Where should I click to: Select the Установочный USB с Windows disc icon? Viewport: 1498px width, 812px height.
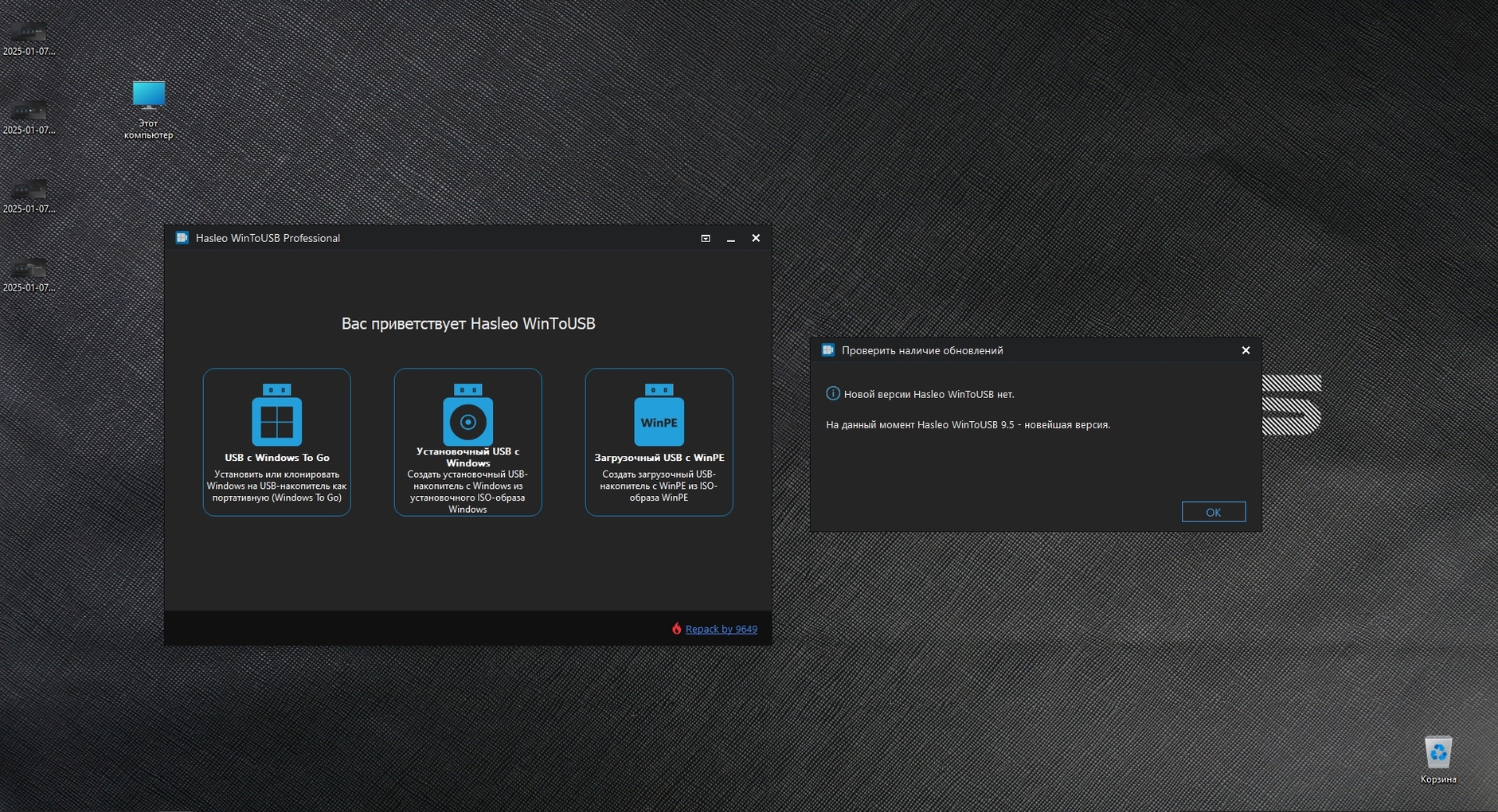(467, 415)
